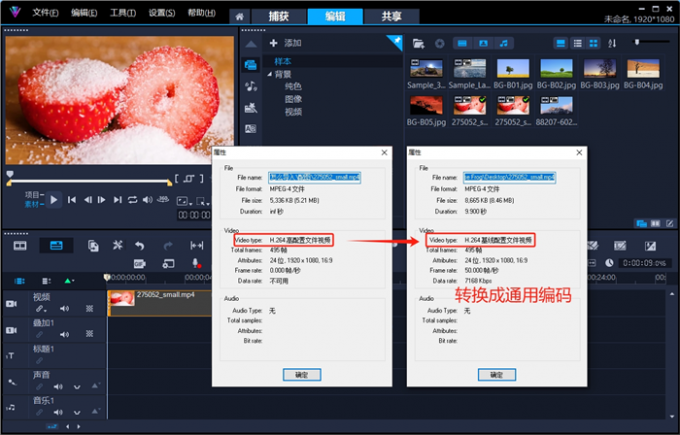Mute the 叠加1 overlay track
680x435 pixels.
[x=65, y=334]
